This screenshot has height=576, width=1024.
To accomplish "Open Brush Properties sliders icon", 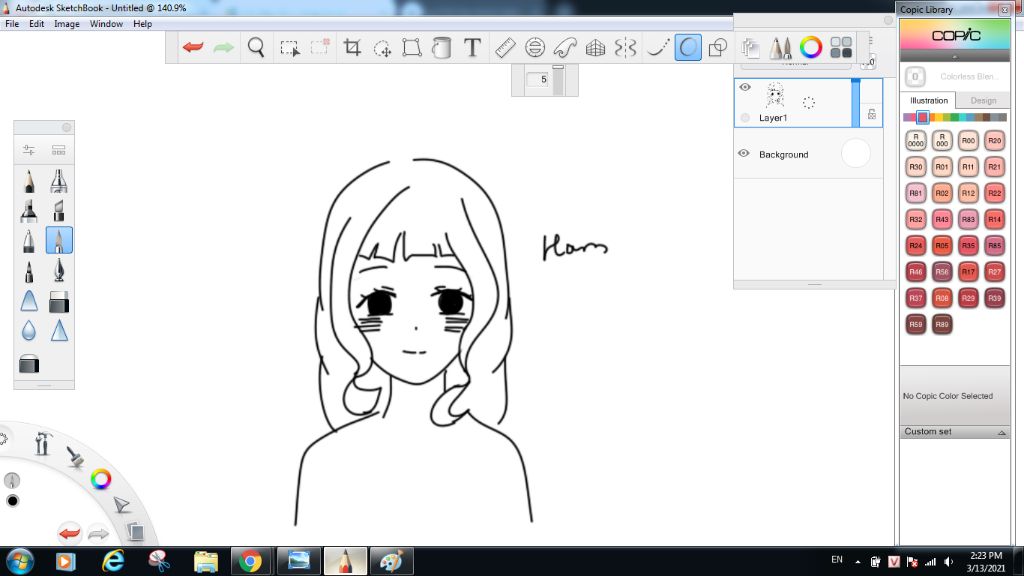I will click(x=29, y=150).
